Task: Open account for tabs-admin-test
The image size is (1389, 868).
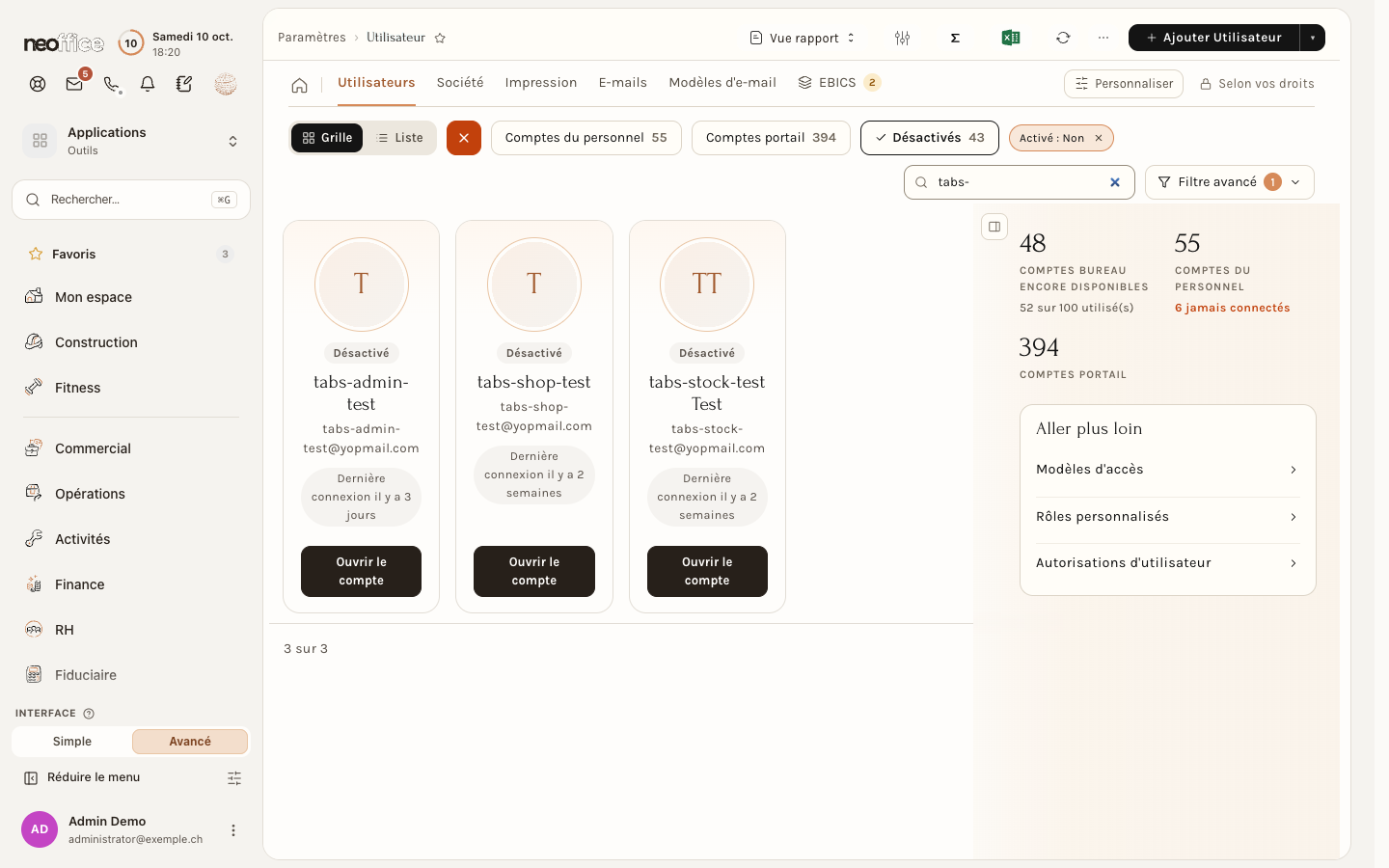Action: pyautogui.click(x=361, y=571)
